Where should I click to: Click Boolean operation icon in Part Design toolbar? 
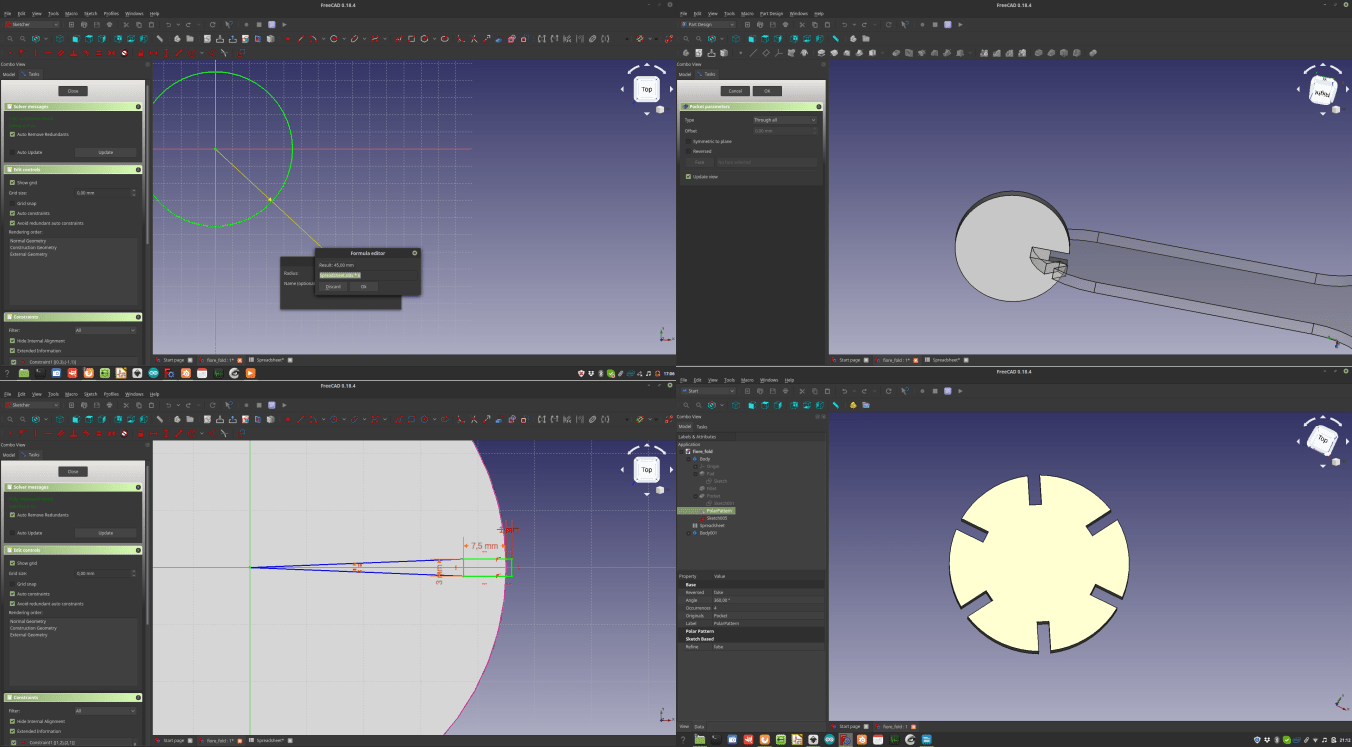(x=1092, y=53)
